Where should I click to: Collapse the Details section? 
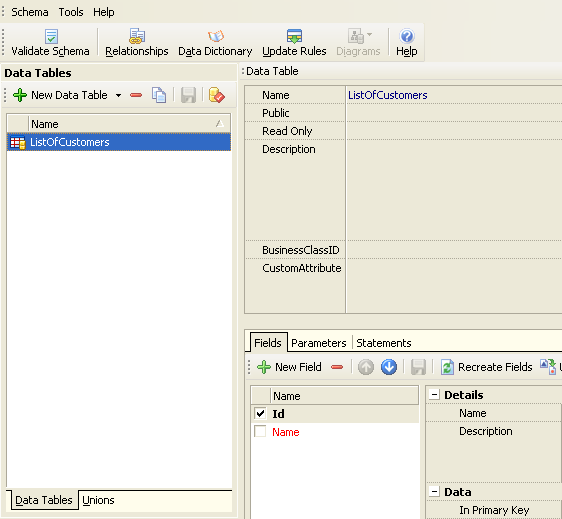point(434,395)
